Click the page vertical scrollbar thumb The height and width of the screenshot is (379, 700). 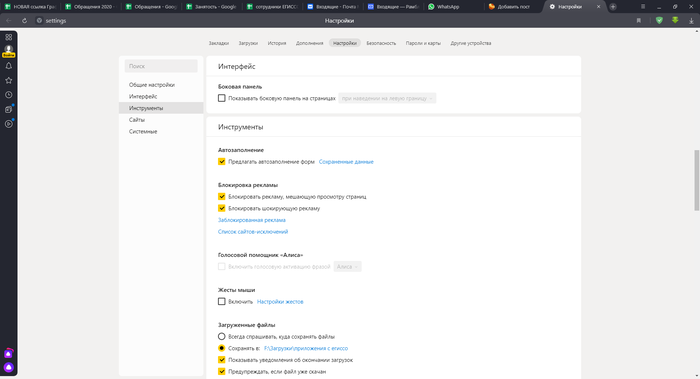tap(696, 180)
